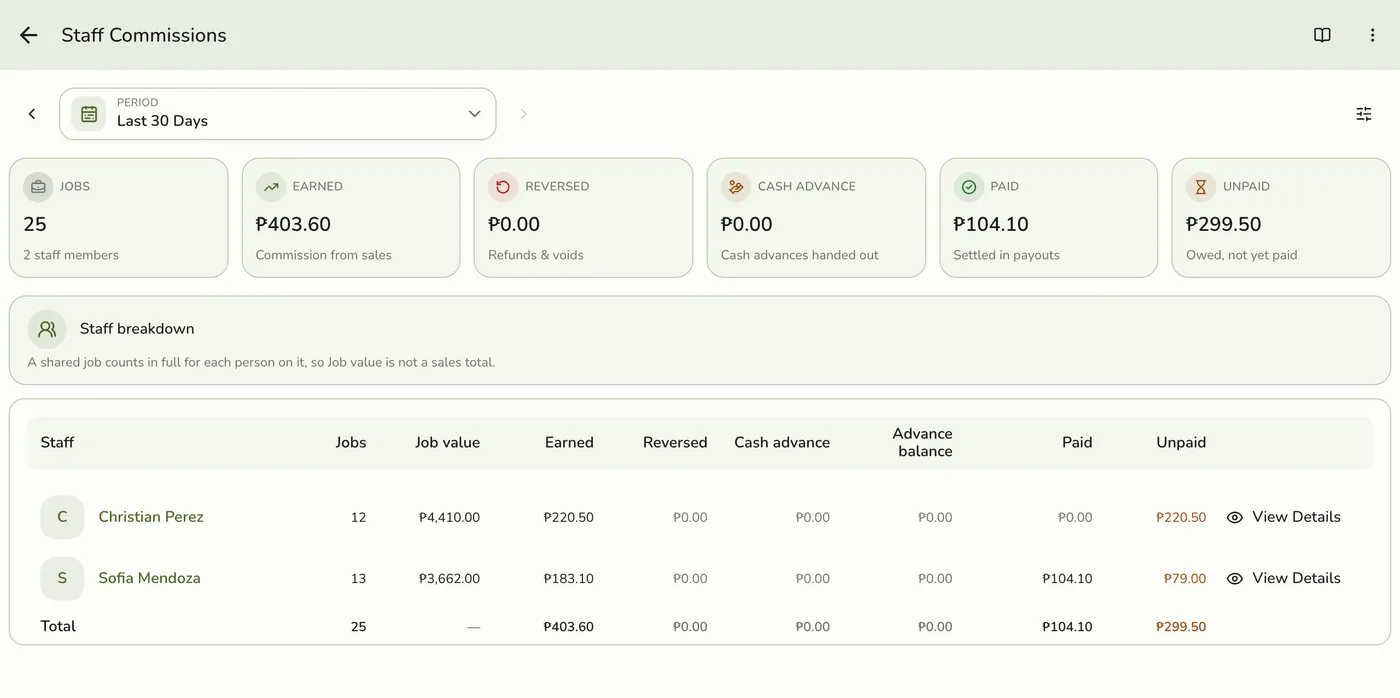Screen dimensions: 1400x698
Task: Click Christian Perez's unpaid amount ₱220.50
Action: point(1181,518)
